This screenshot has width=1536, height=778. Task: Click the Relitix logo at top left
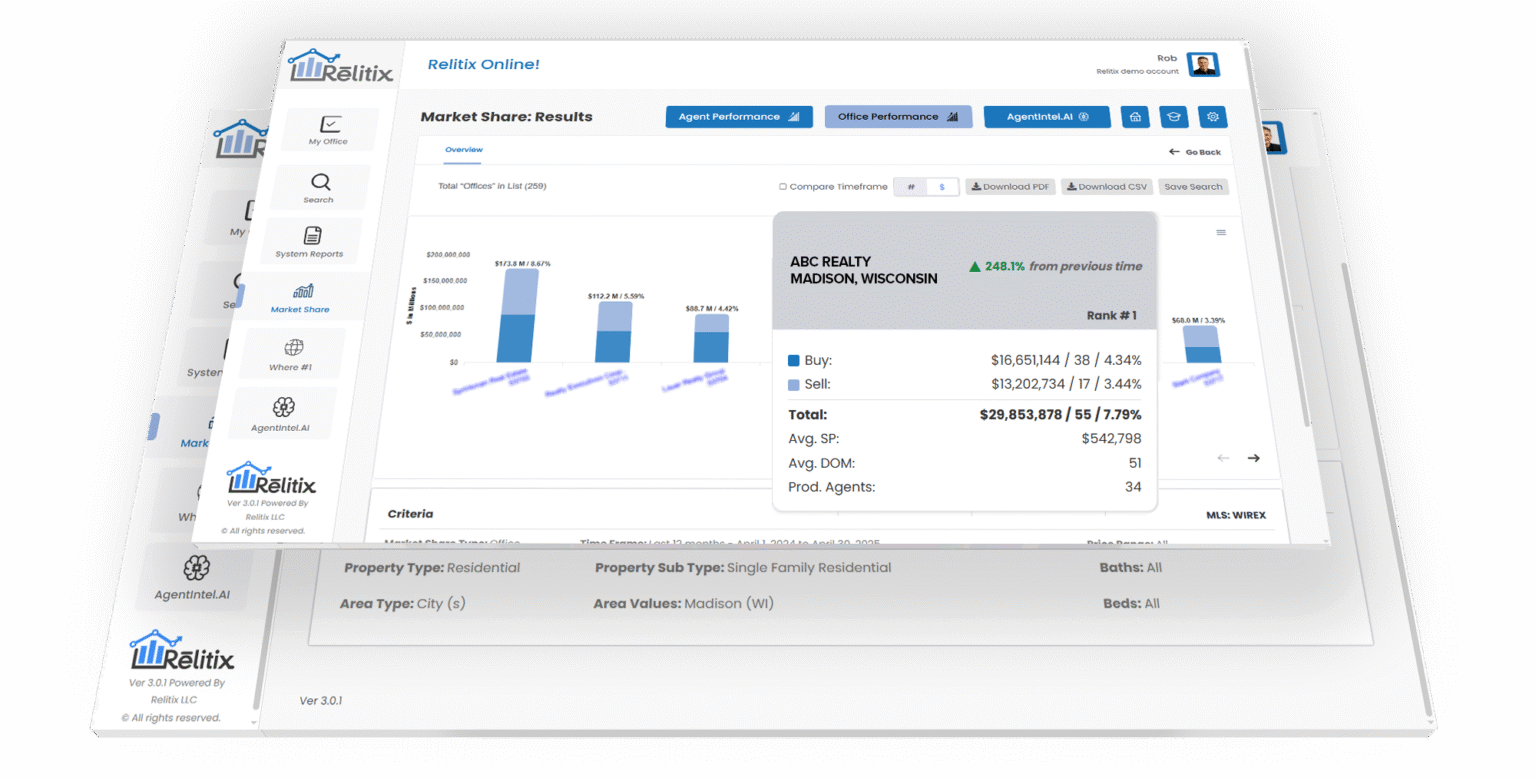click(341, 66)
